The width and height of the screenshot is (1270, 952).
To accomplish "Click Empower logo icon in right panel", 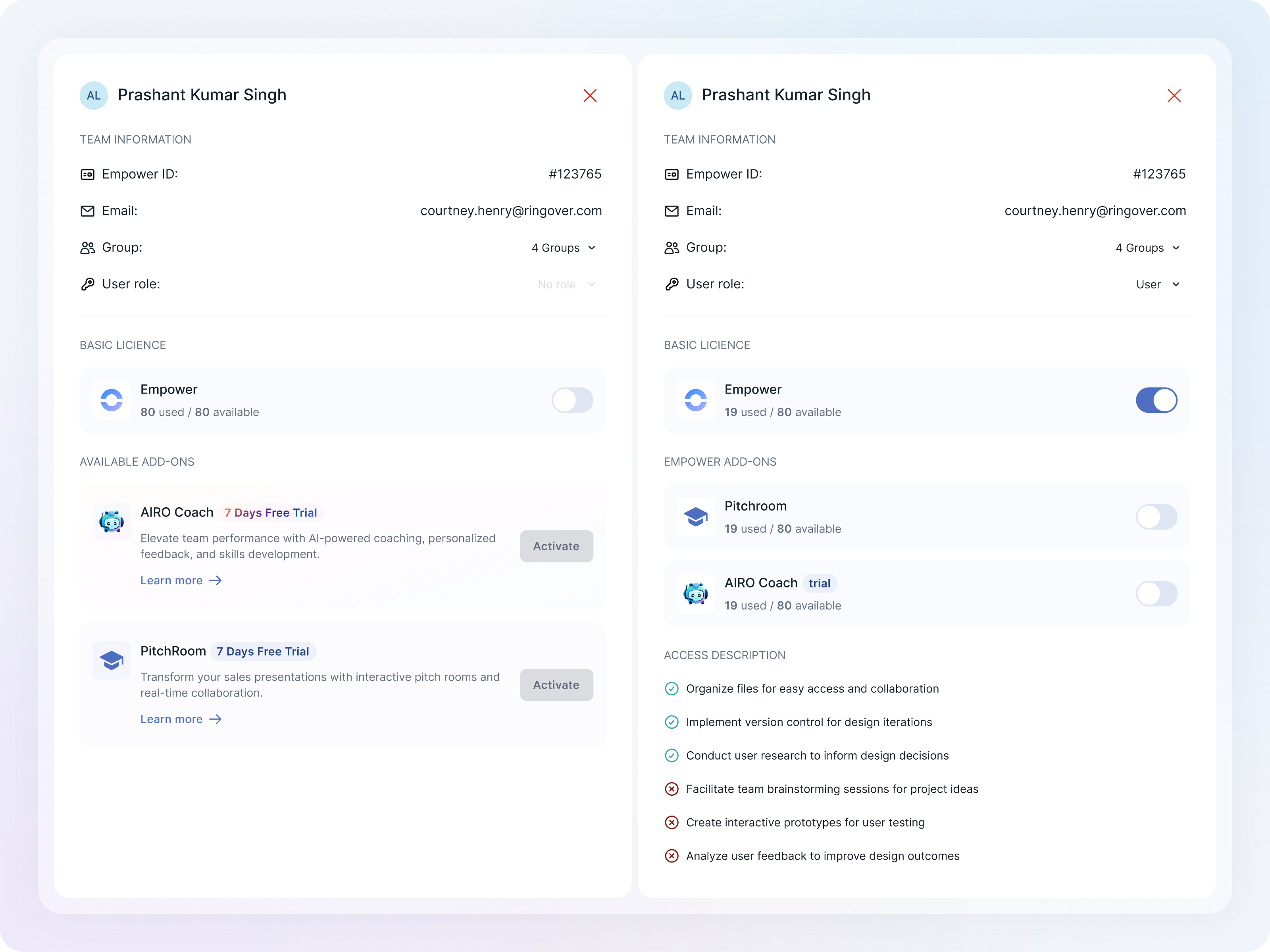I will pos(695,400).
